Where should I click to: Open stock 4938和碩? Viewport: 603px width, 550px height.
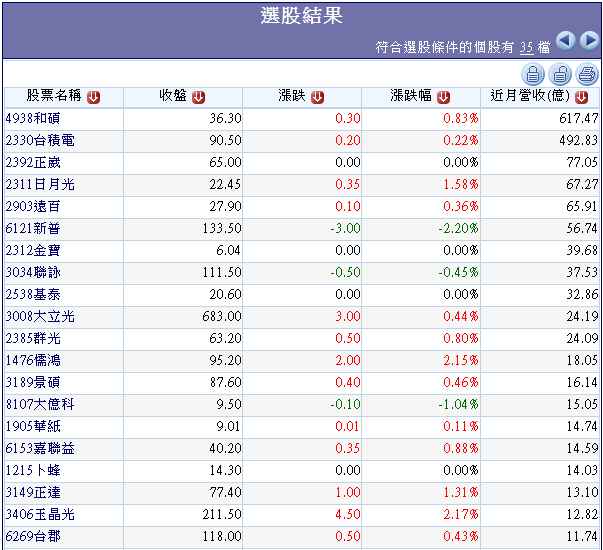[33, 118]
